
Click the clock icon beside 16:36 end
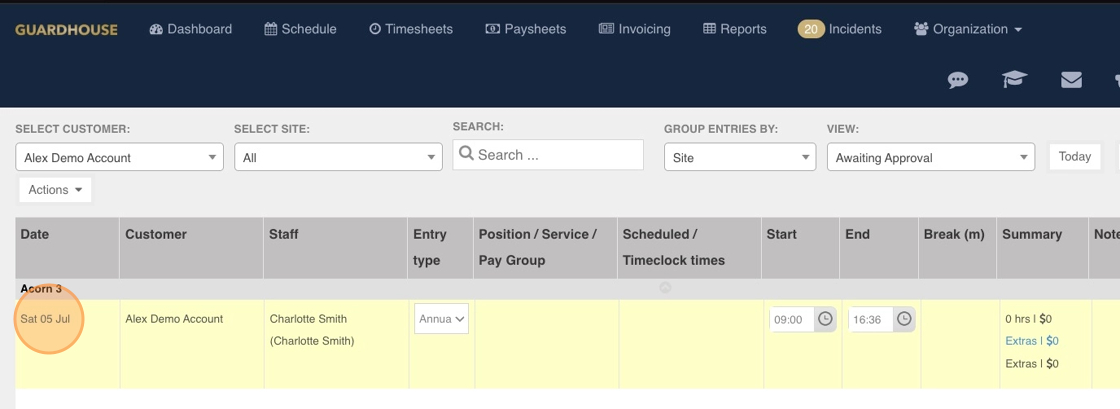(904, 319)
